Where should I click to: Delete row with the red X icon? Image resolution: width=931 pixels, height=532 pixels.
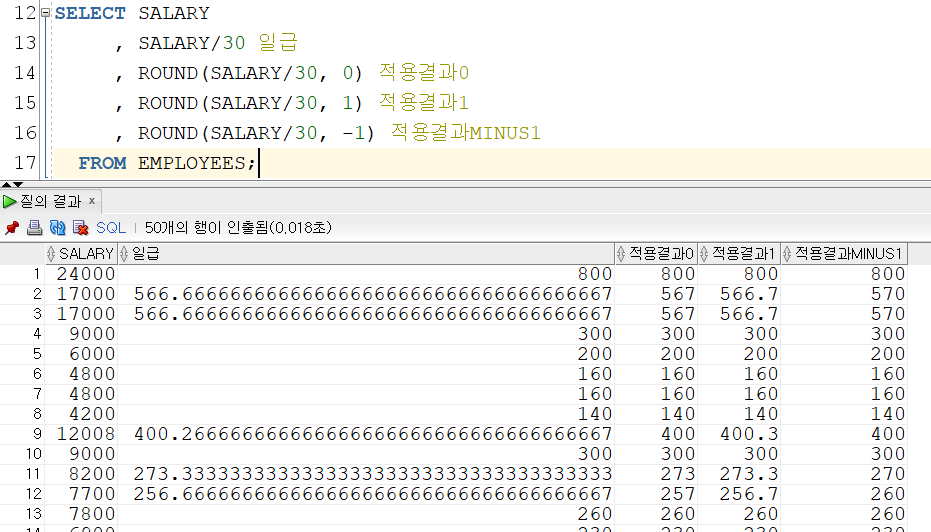tap(80, 227)
